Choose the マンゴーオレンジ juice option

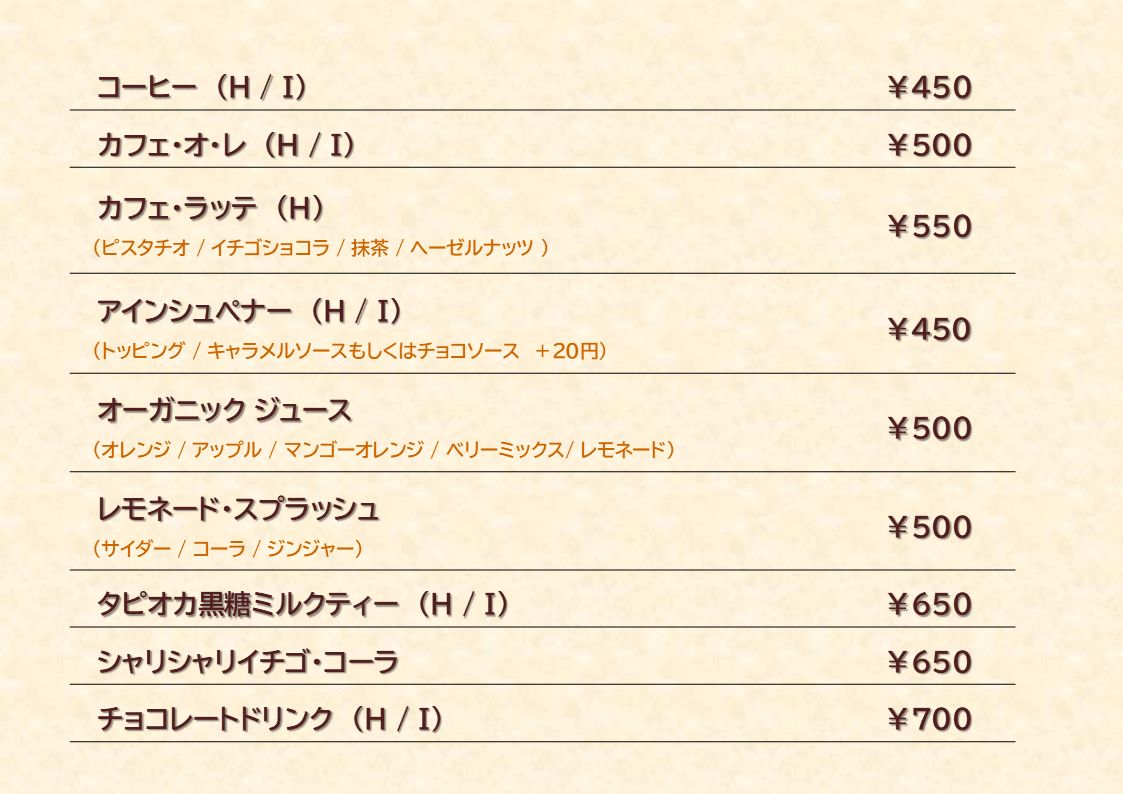[354, 450]
